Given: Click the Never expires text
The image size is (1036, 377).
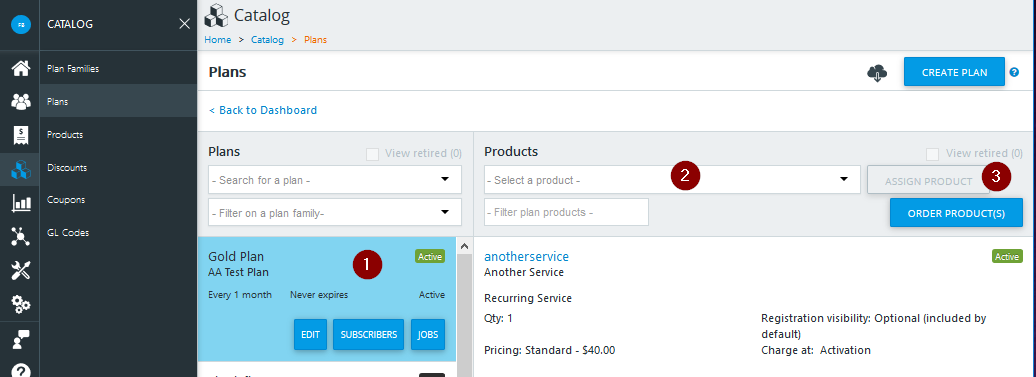Looking at the screenshot, I should point(319,294).
